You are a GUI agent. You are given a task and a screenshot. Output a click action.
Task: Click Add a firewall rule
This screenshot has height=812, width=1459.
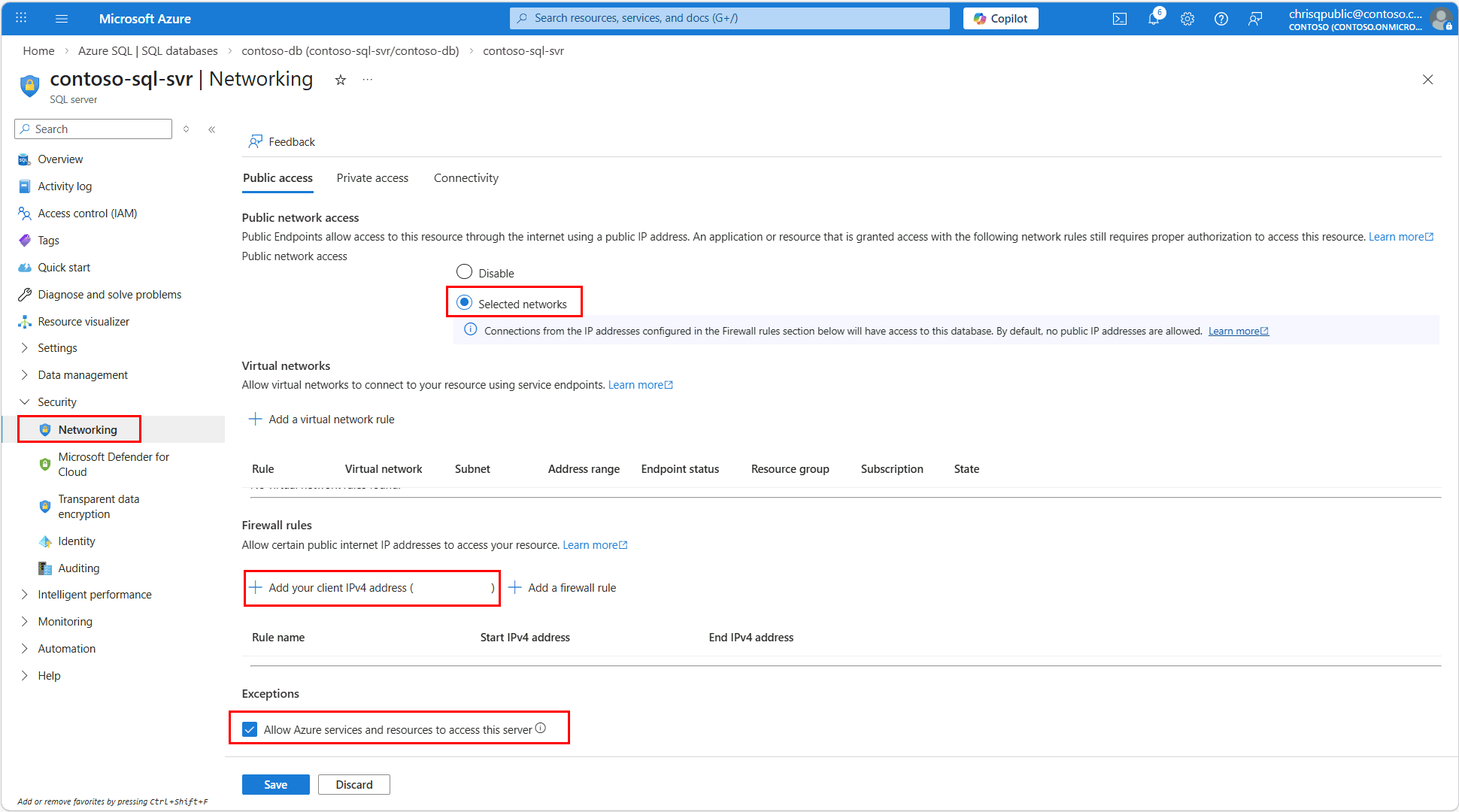click(563, 588)
